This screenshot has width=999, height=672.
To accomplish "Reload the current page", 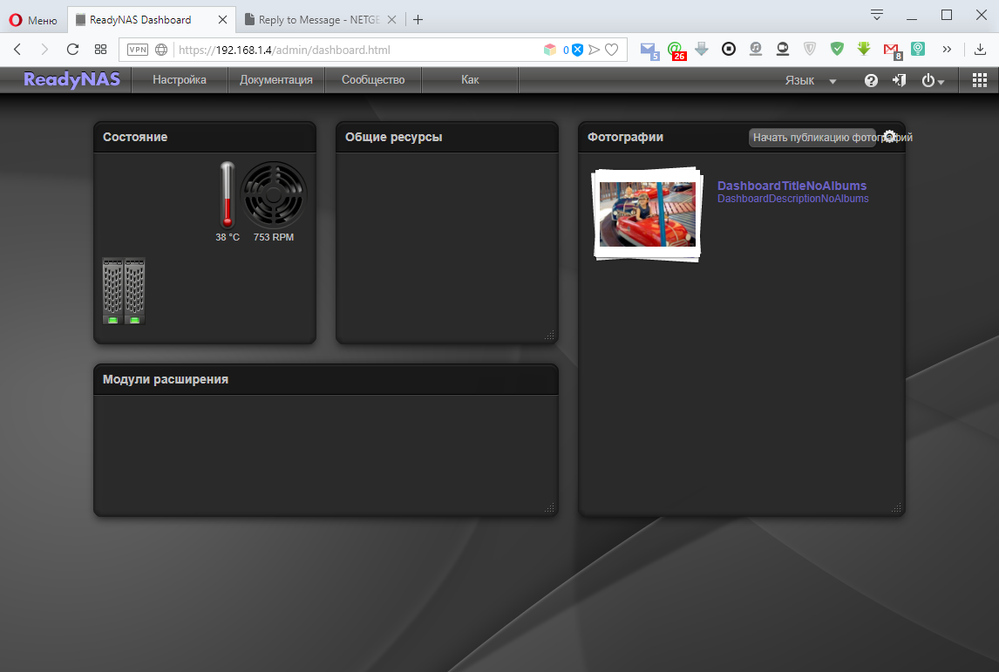I will click(73, 50).
